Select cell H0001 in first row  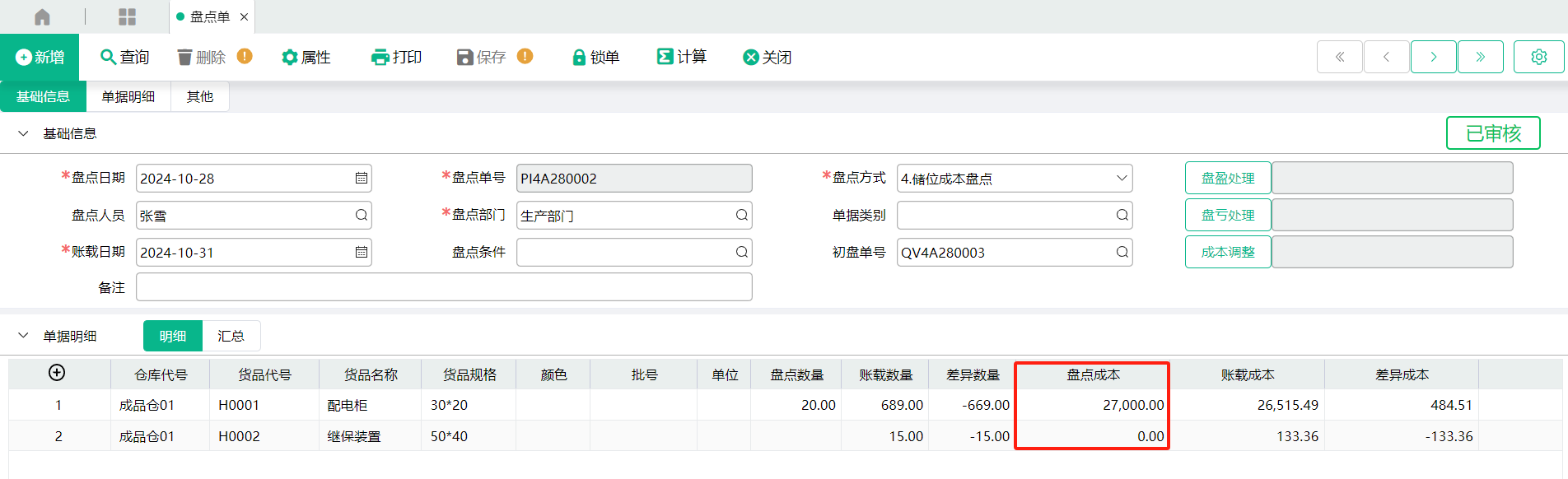264,405
